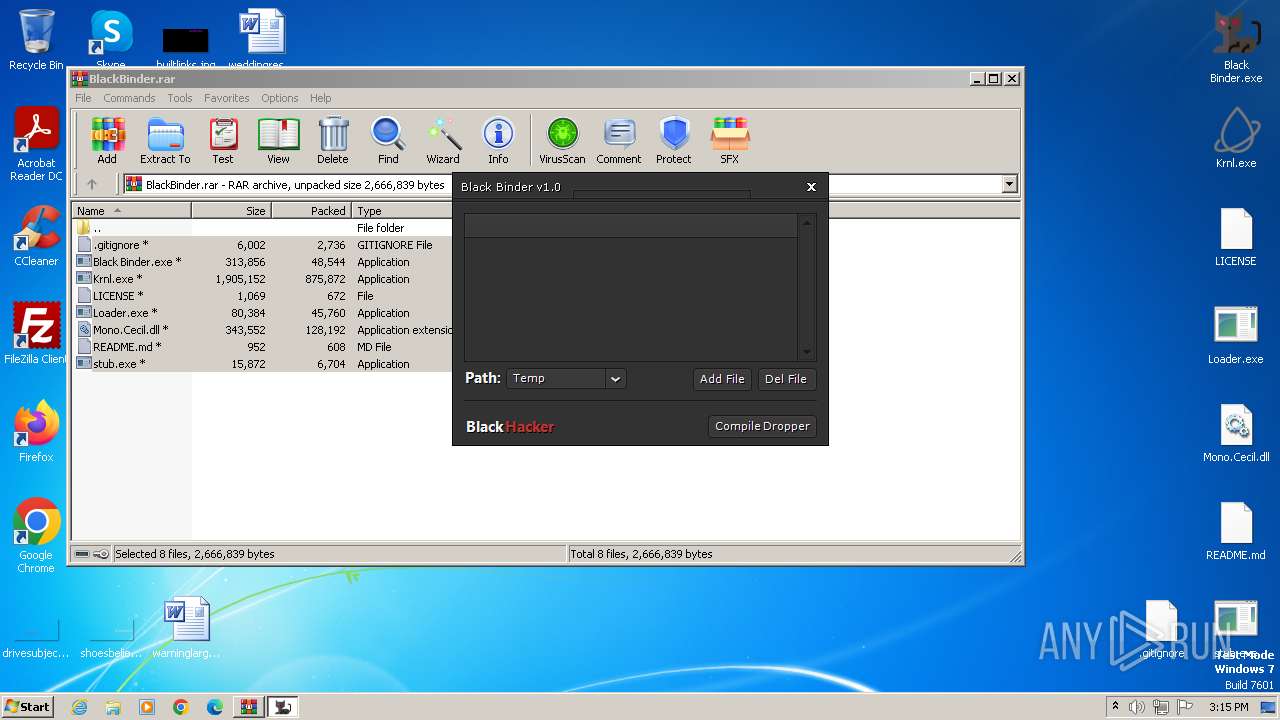Open Internet Explorer in taskbar
Image resolution: width=1280 pixels, height=720 pixels.
click(x=80, y=707)
